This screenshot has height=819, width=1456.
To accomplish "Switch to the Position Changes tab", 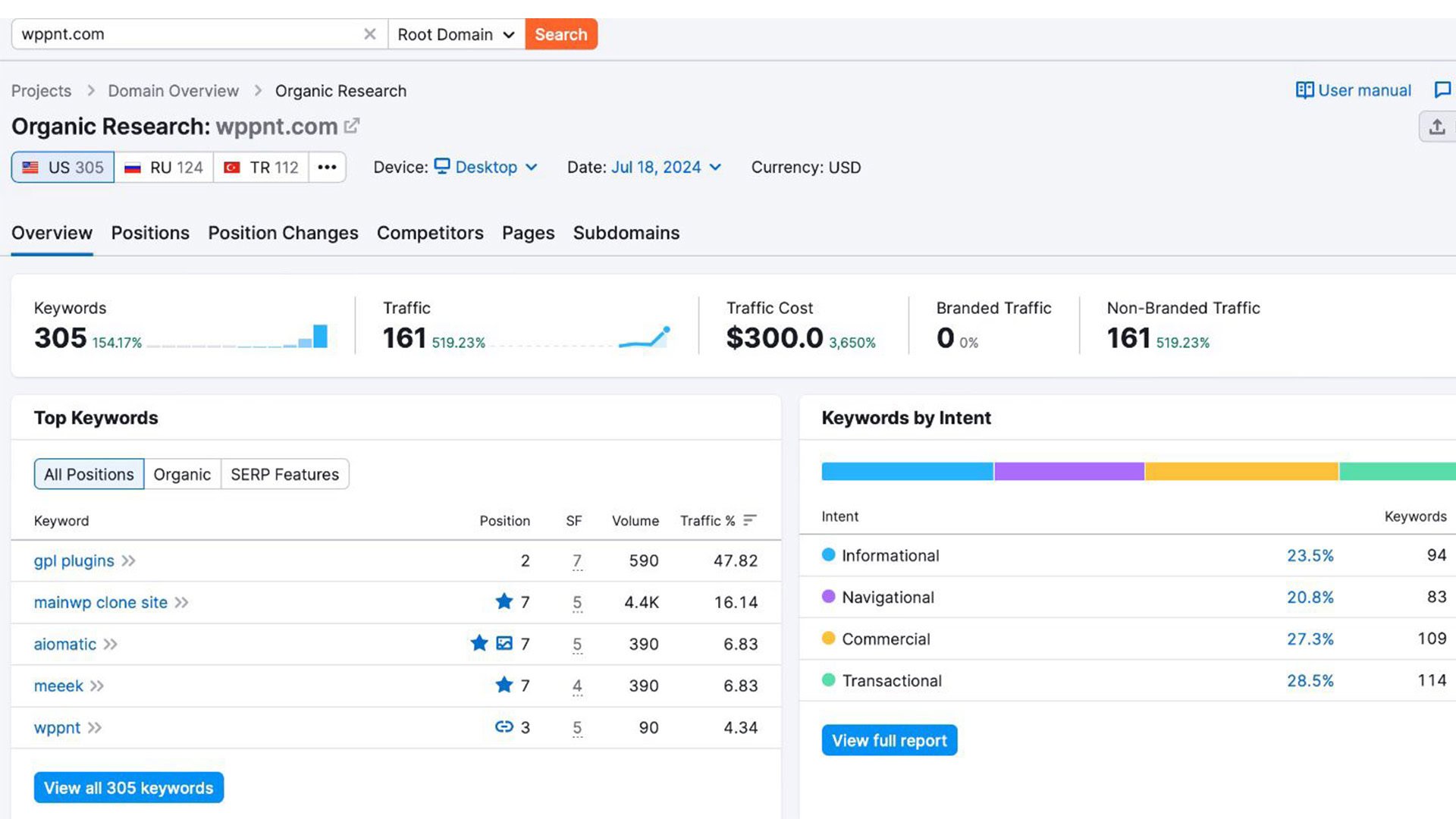I will point(283,233).
